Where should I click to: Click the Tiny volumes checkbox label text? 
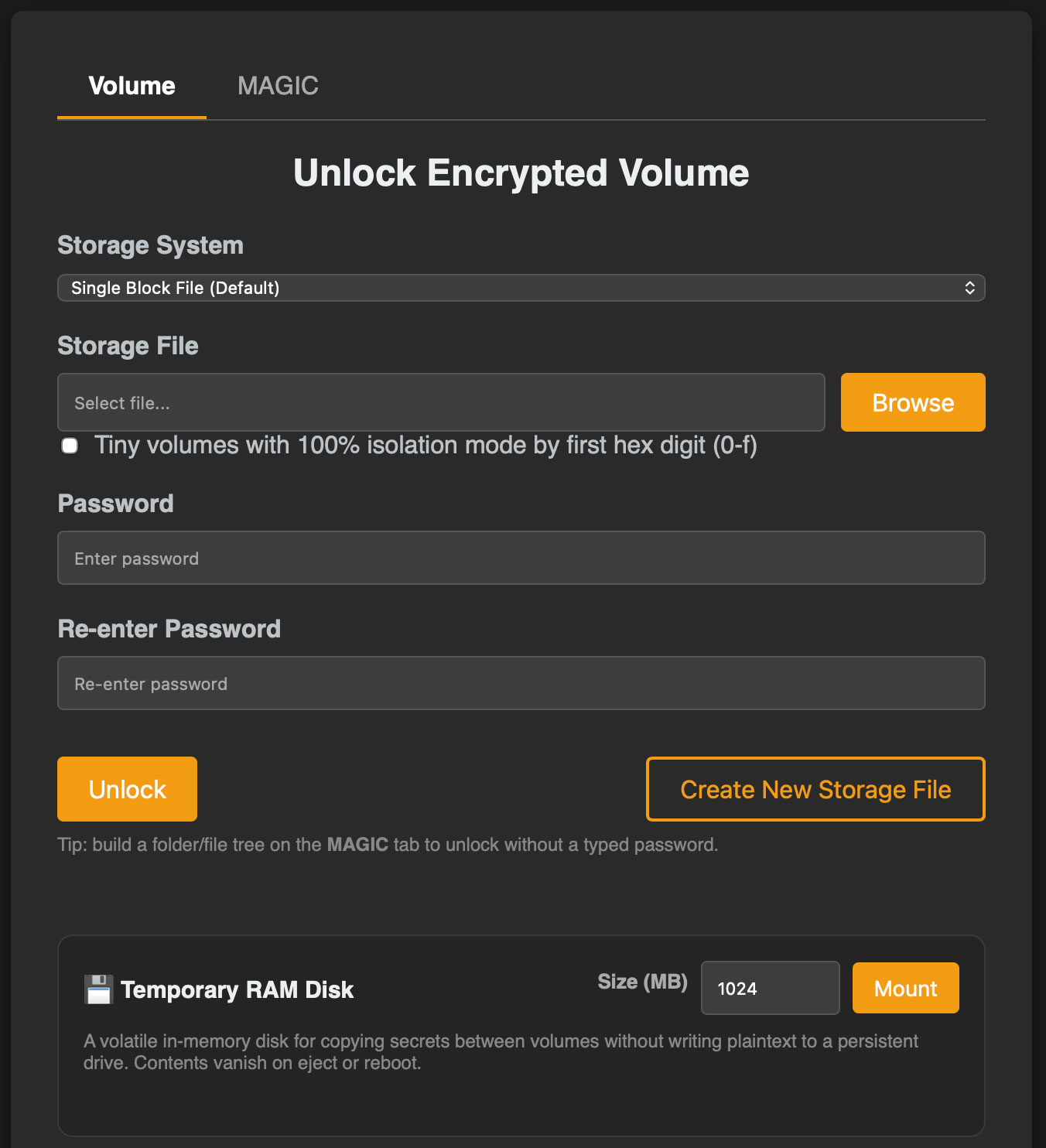click(426, 446)
